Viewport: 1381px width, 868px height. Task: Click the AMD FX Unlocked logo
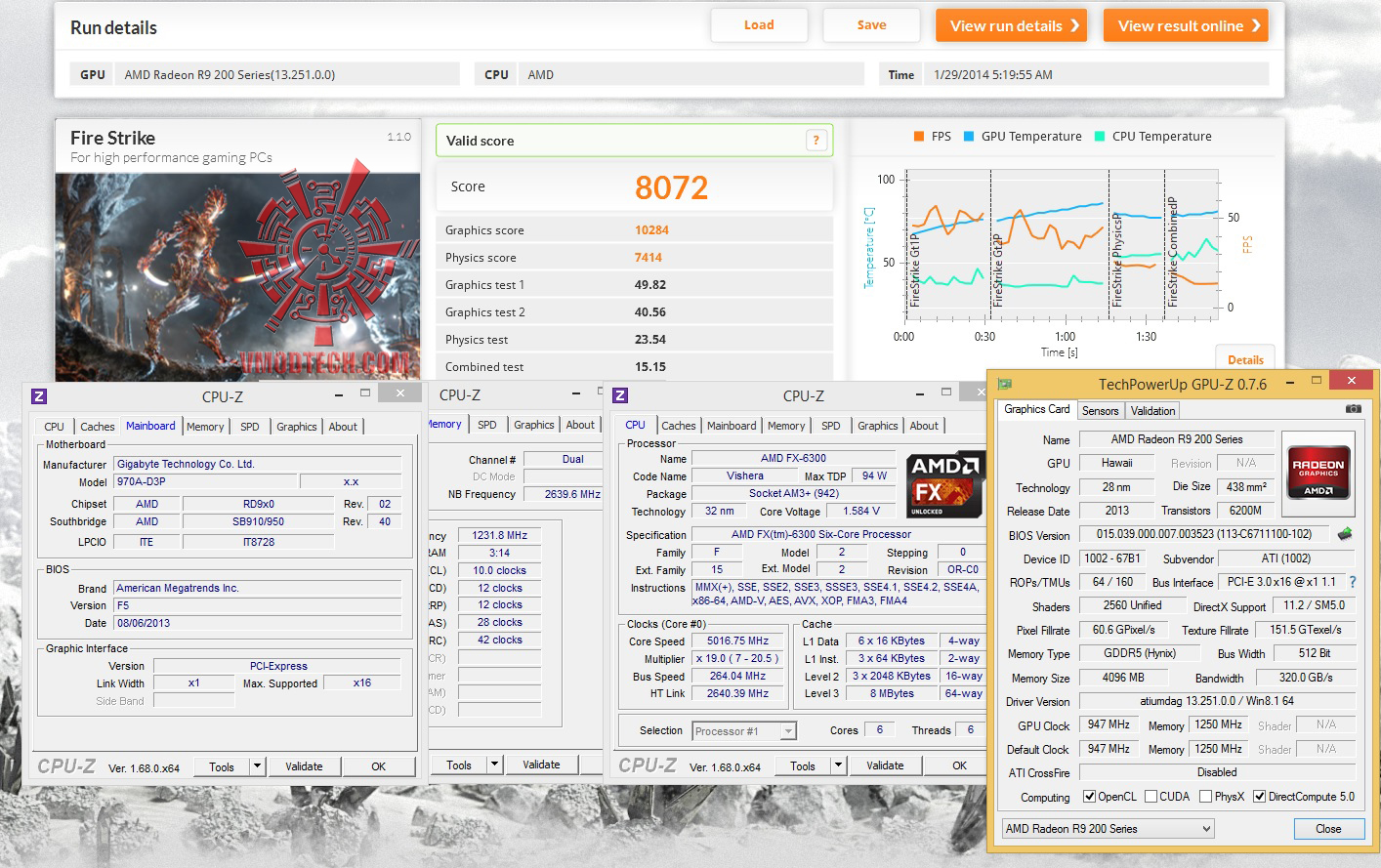pyautogui.click(x=943, y=484)
